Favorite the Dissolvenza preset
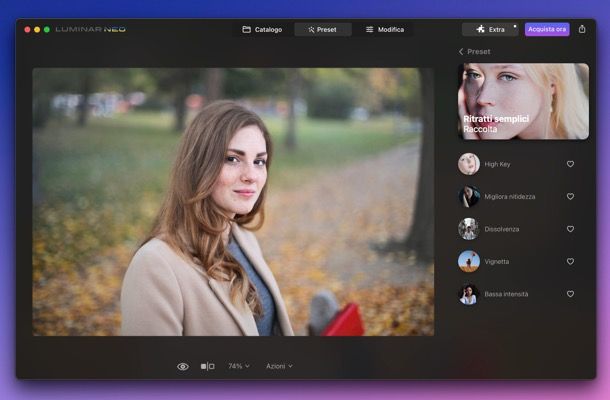 (570, 229)
